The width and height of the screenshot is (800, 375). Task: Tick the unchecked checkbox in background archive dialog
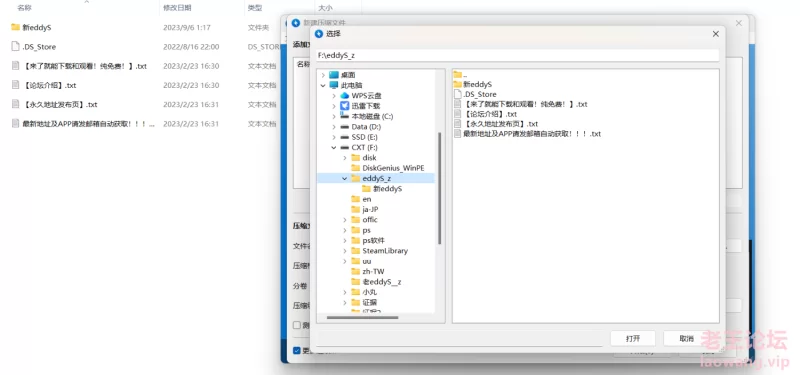tap(297, 325)
